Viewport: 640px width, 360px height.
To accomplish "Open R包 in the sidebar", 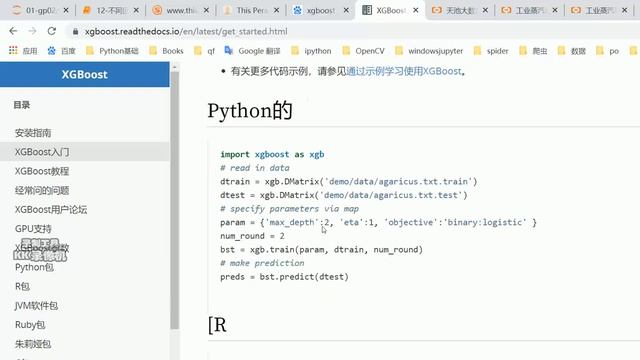I will (22, 286).
